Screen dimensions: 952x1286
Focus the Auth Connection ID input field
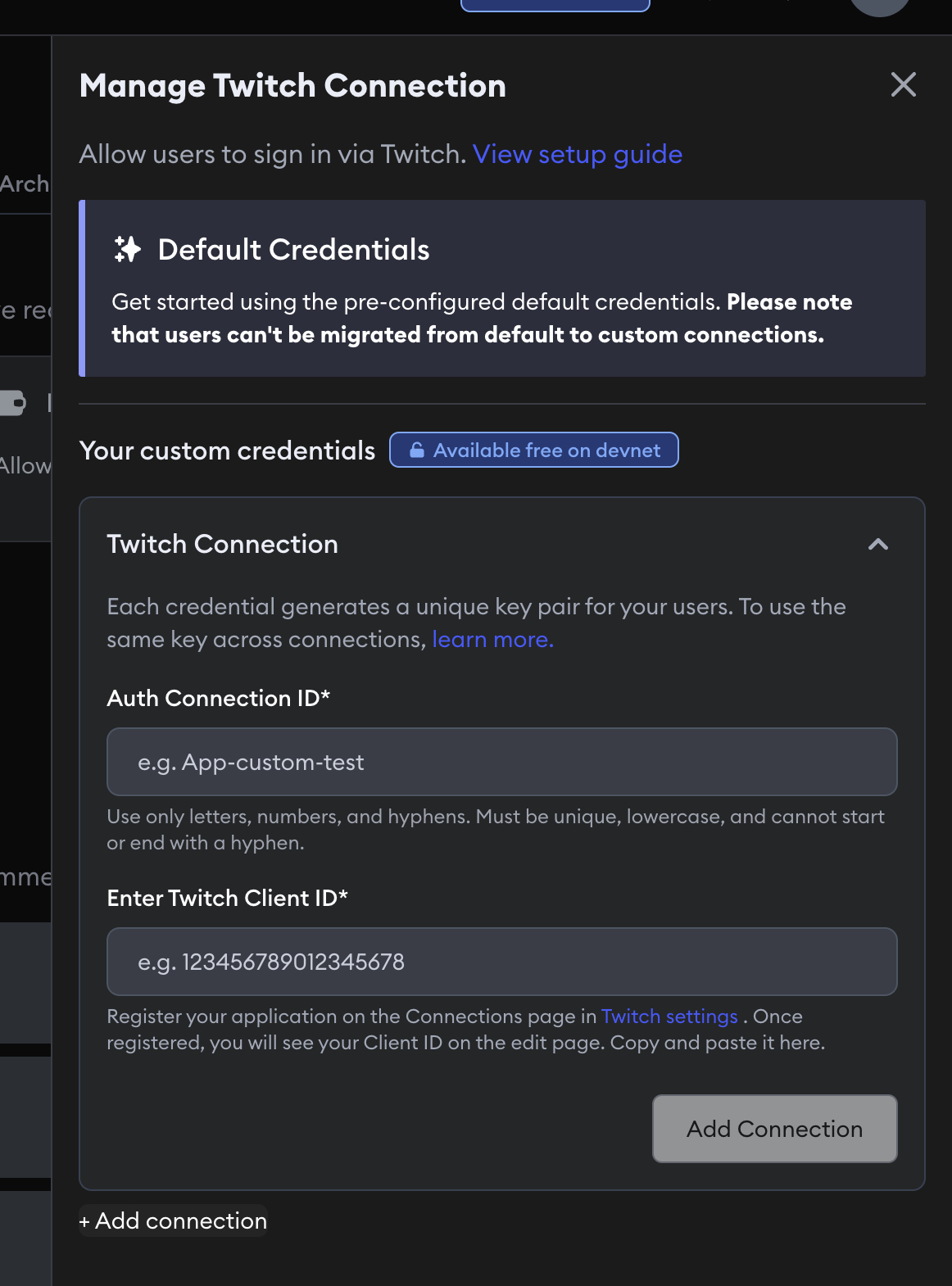point(502,762)
